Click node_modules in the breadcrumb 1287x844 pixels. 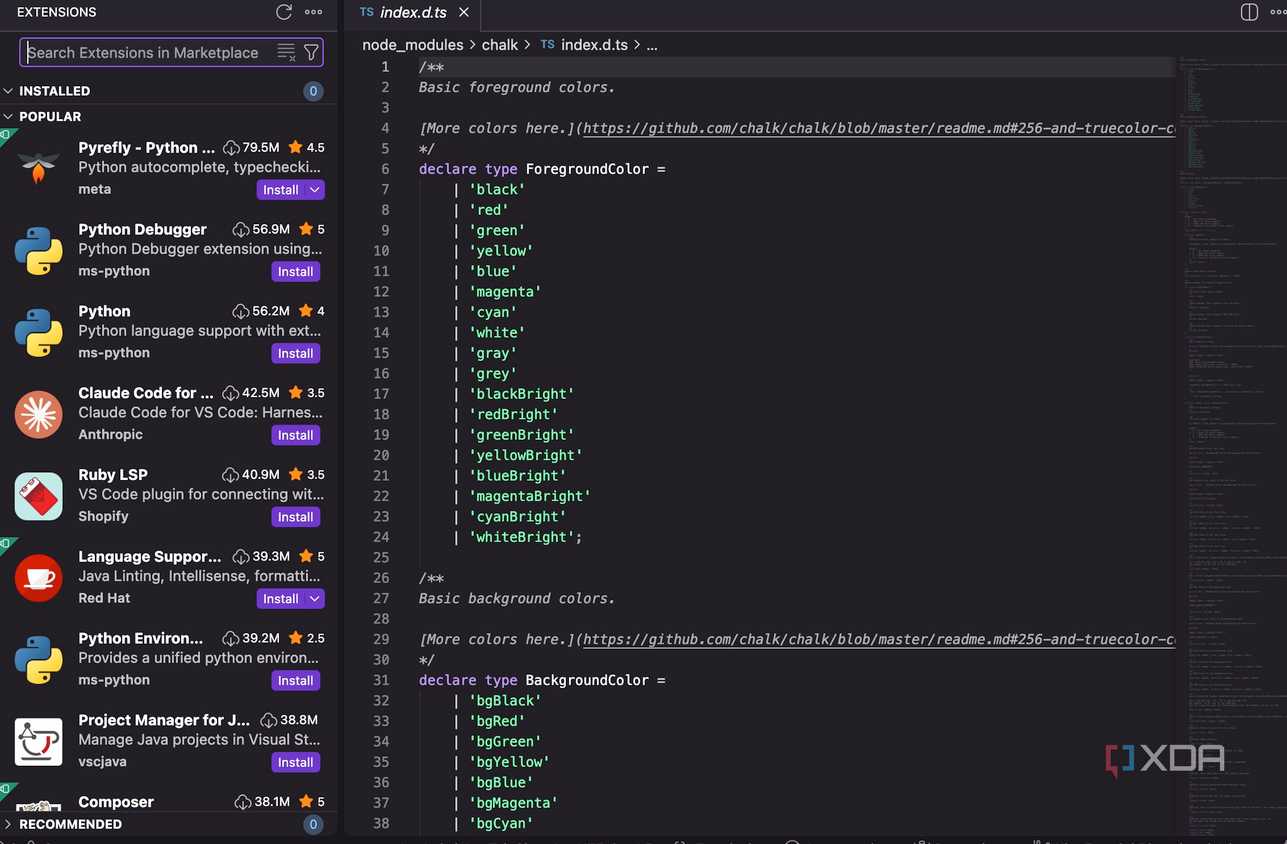coord(413,45)
